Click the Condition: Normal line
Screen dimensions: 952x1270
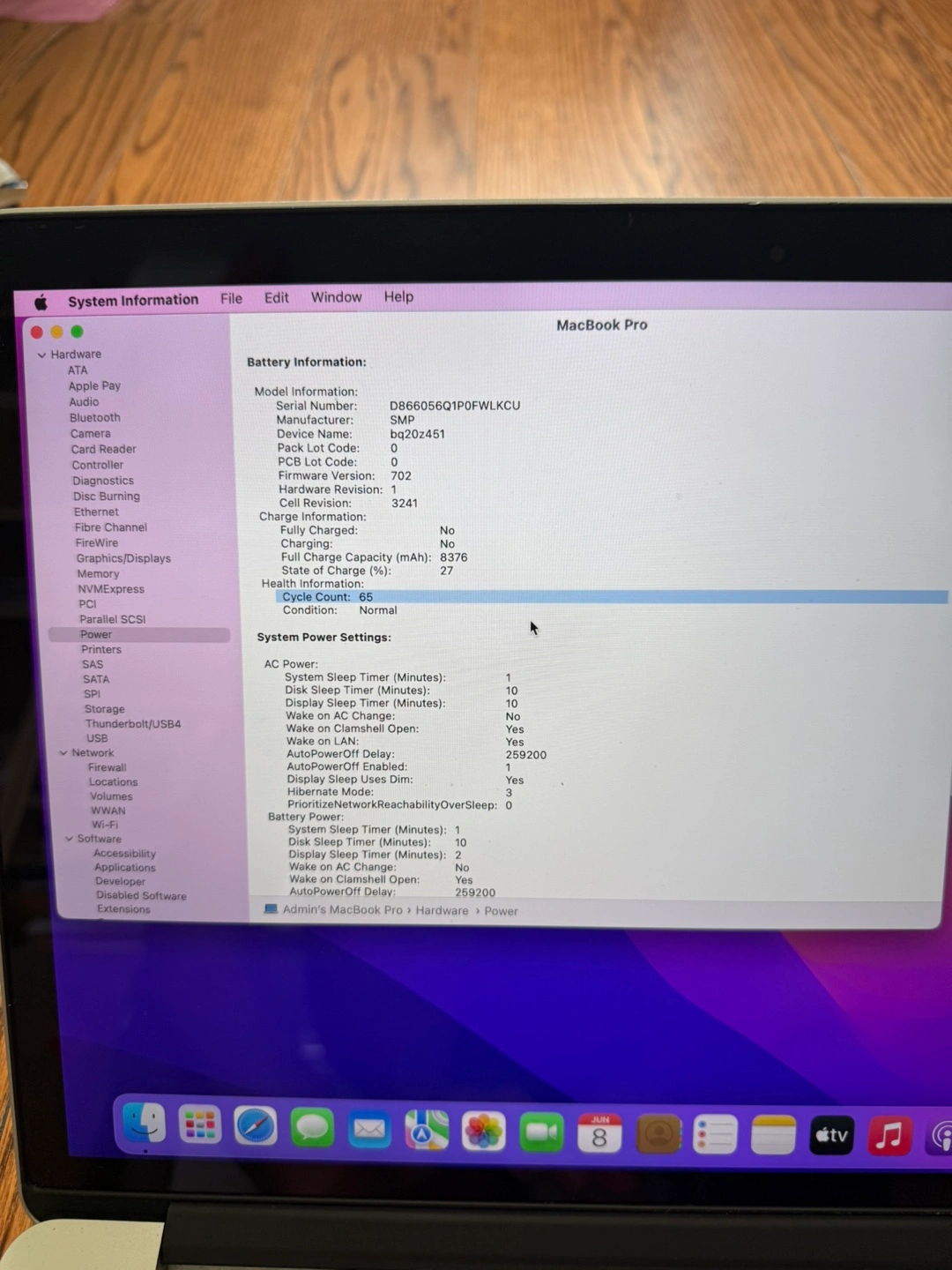click(x=339, y=610)
